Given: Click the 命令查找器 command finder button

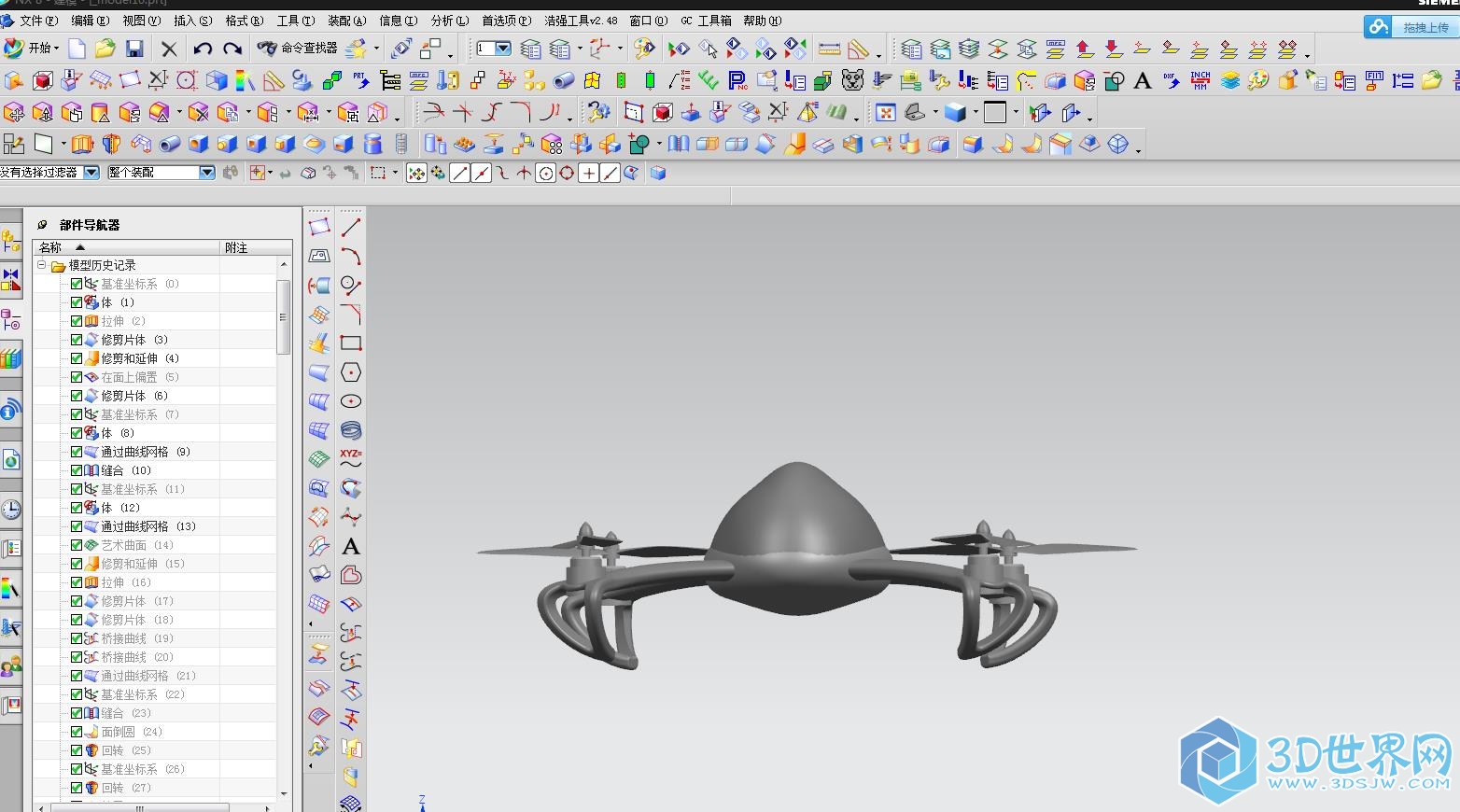Looking at the screenshot, I should [x=298, y=49].
